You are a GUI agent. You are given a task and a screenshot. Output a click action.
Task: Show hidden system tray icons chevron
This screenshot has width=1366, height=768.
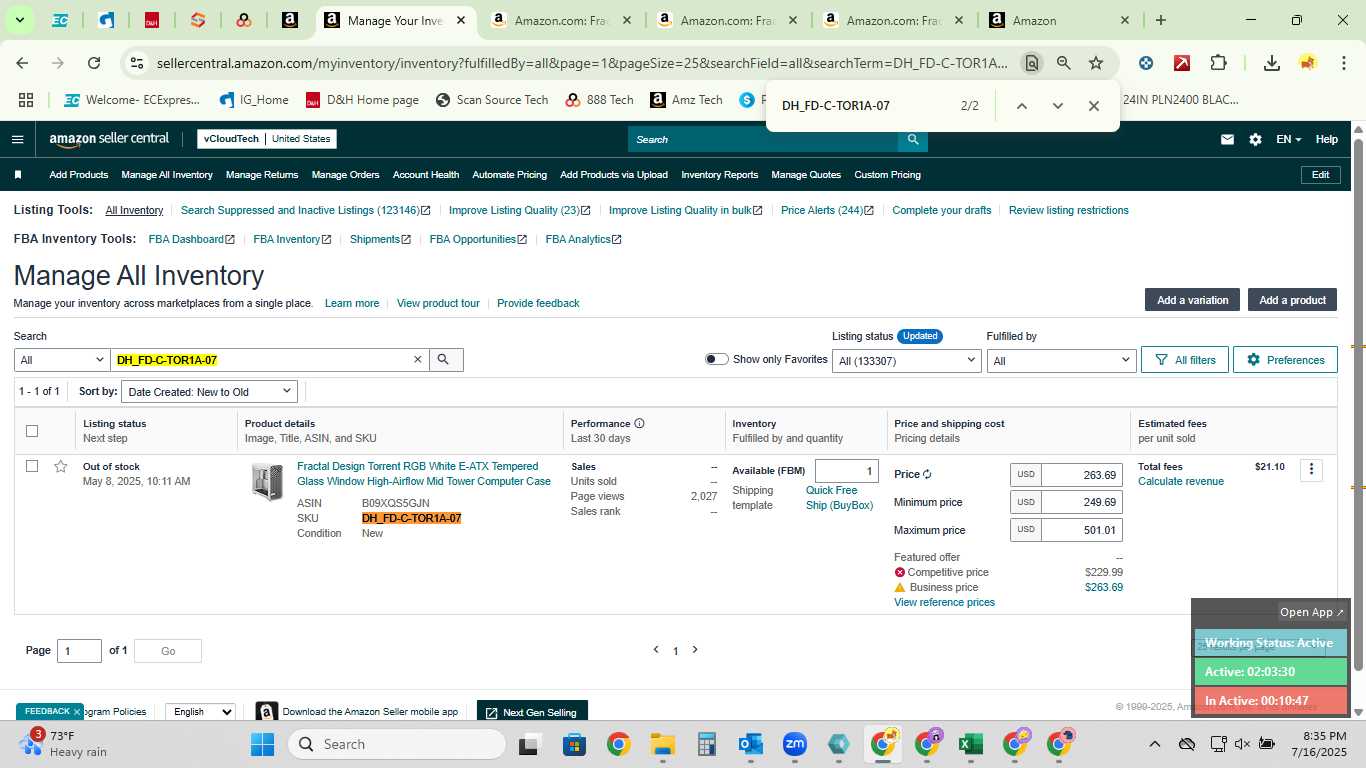pos(1154,744)
